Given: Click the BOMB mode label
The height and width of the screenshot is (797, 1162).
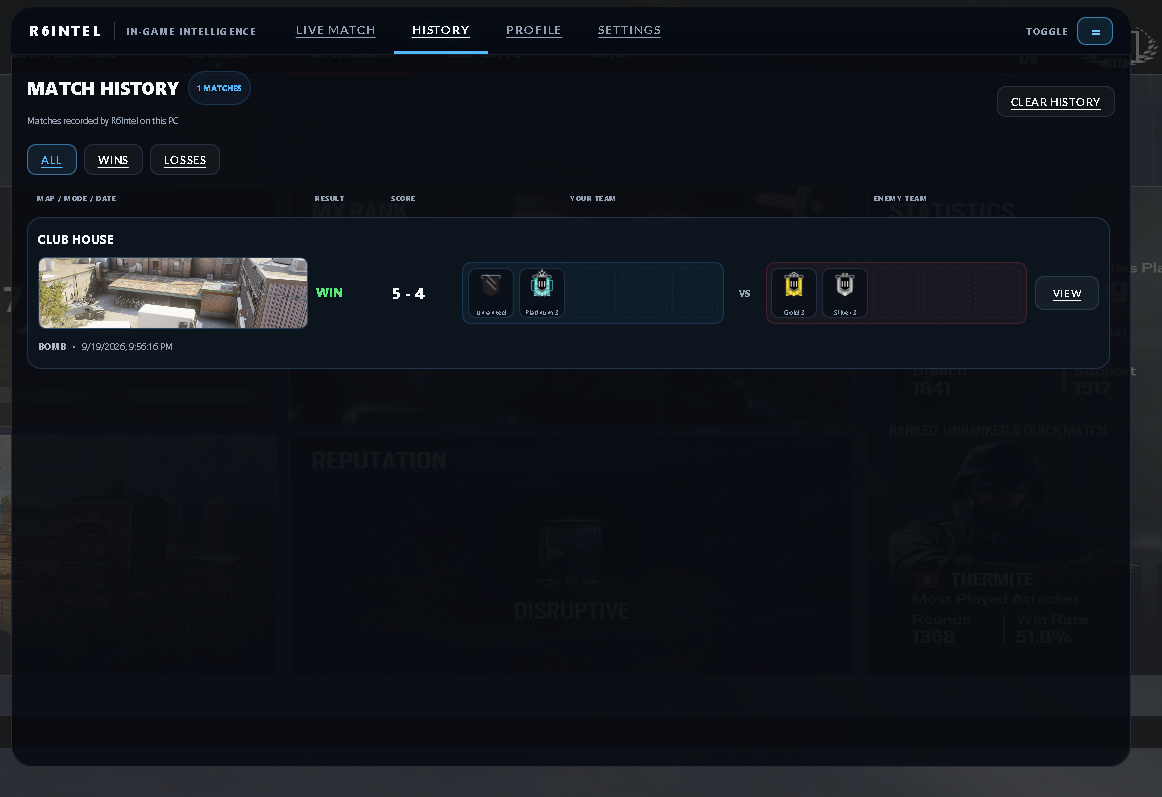Looking at the screenshot, I should tap(53, 346).
